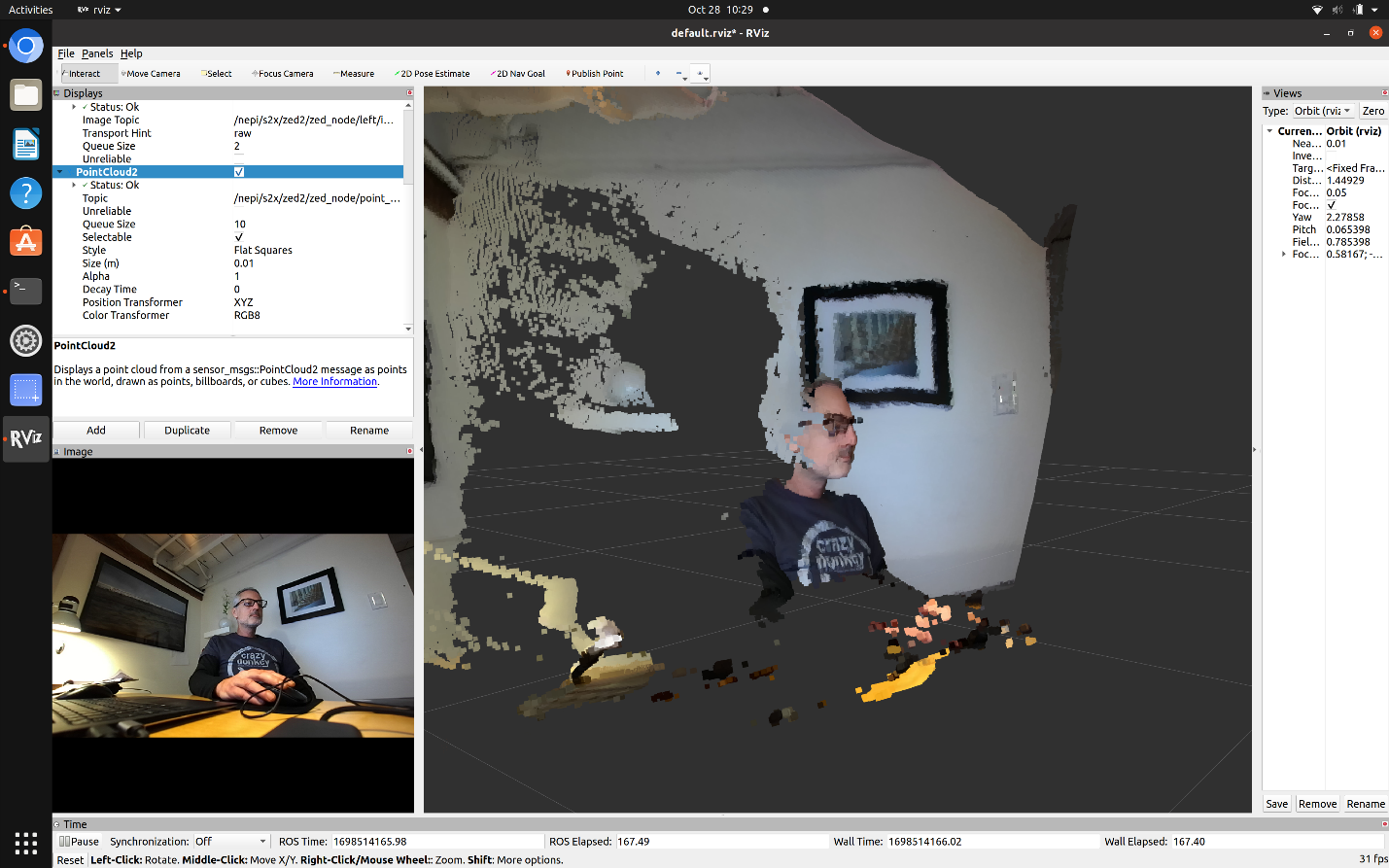Open the Panels menu

tap(97, 53)
